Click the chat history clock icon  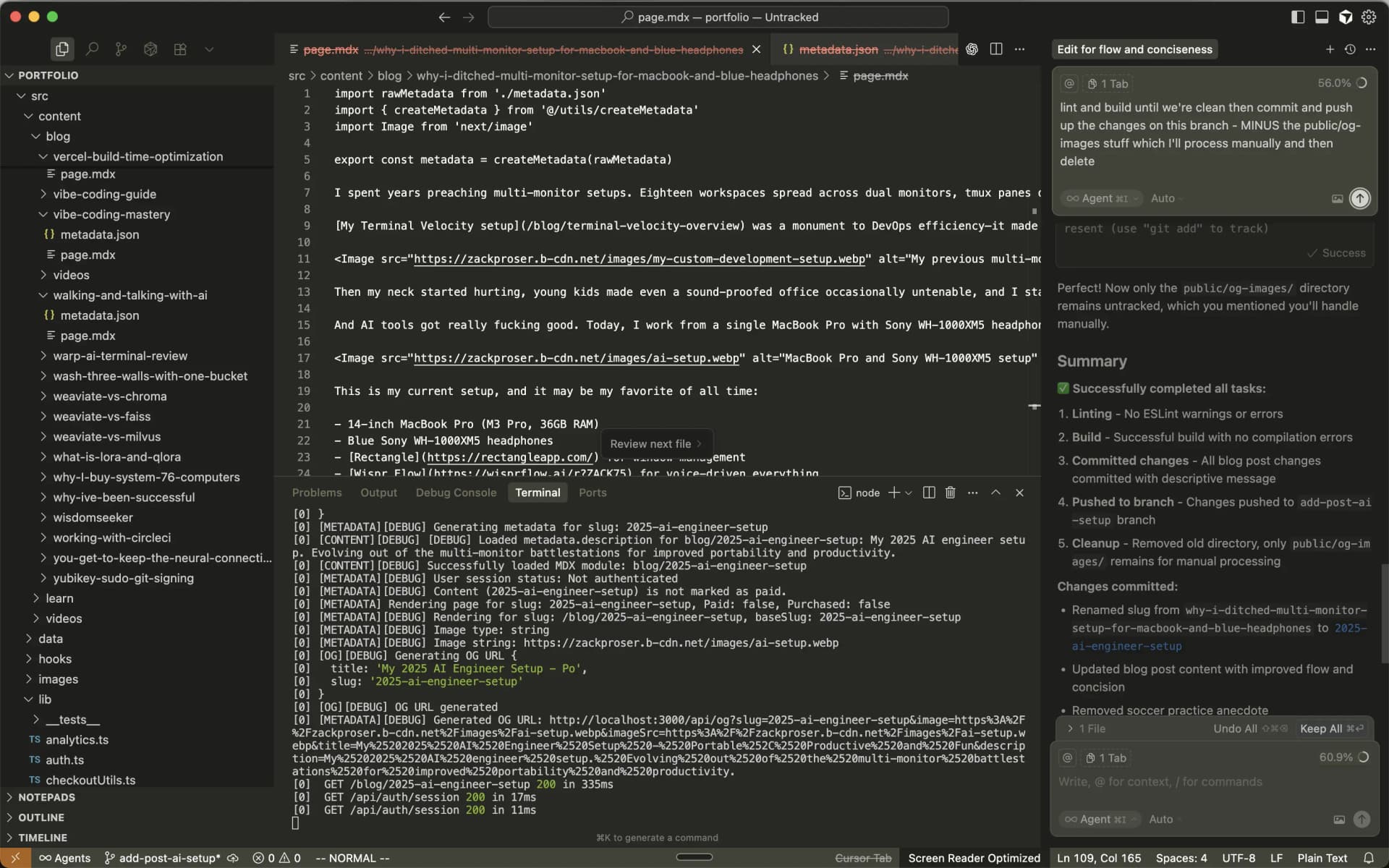coord(1349,49)
